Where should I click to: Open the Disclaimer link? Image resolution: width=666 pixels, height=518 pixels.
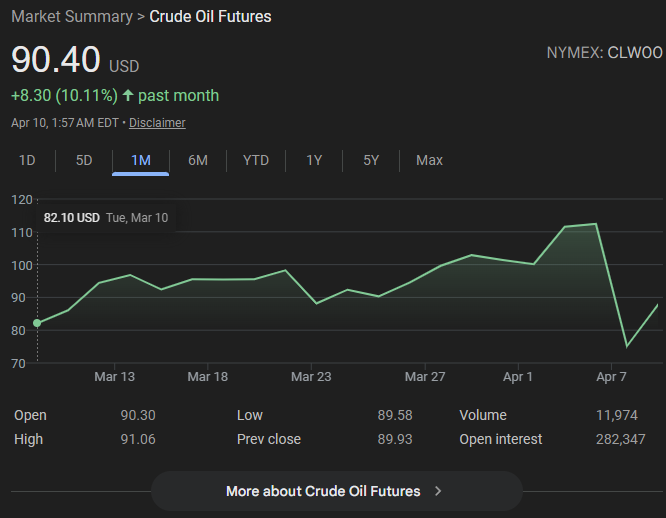tap(157, 123)
